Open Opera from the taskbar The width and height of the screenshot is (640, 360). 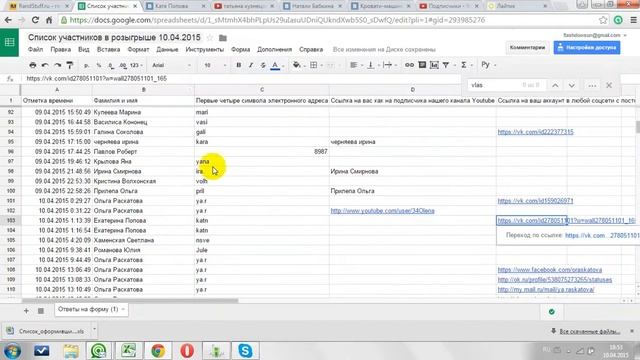(x=187, y=351)
